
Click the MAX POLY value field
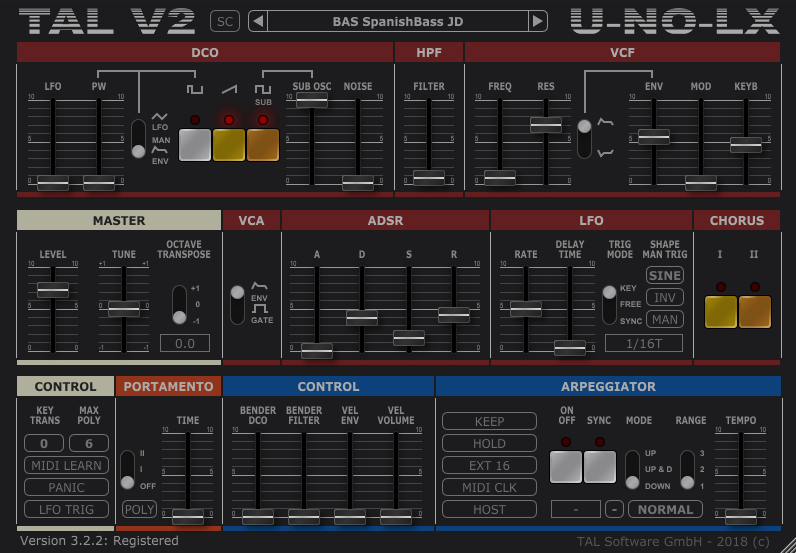click(x=89, y=444)
